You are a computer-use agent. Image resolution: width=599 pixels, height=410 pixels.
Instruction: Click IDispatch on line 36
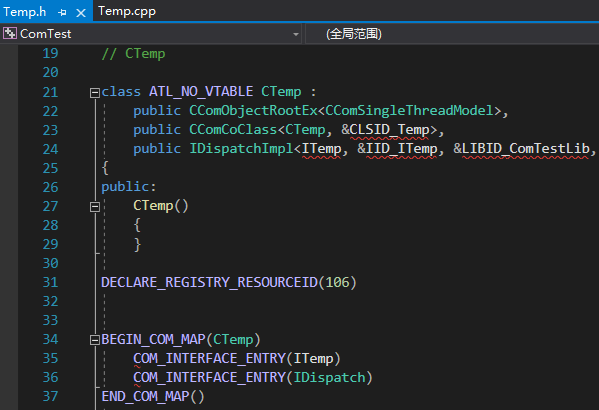pos(329,378)
